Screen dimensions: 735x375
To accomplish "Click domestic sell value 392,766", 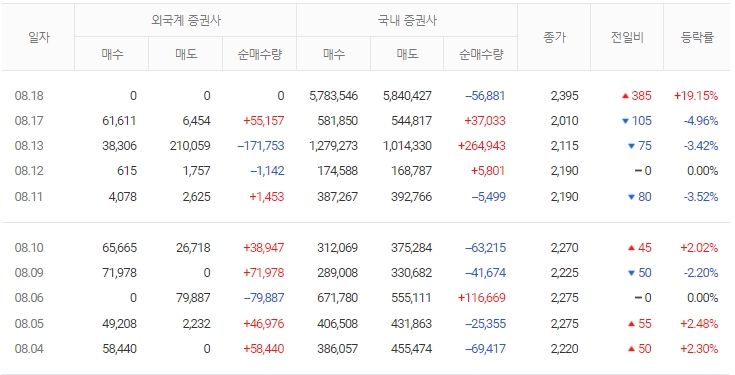I will [411, 196].
